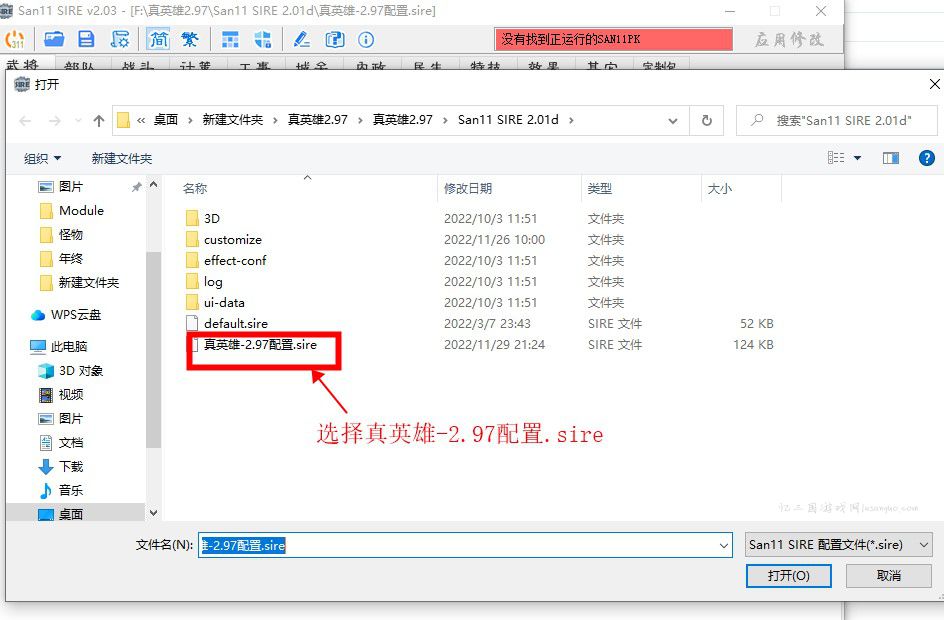944x620 pixels.
Task: Open the recent locations dropdown arrow
Action: point(78,121)
